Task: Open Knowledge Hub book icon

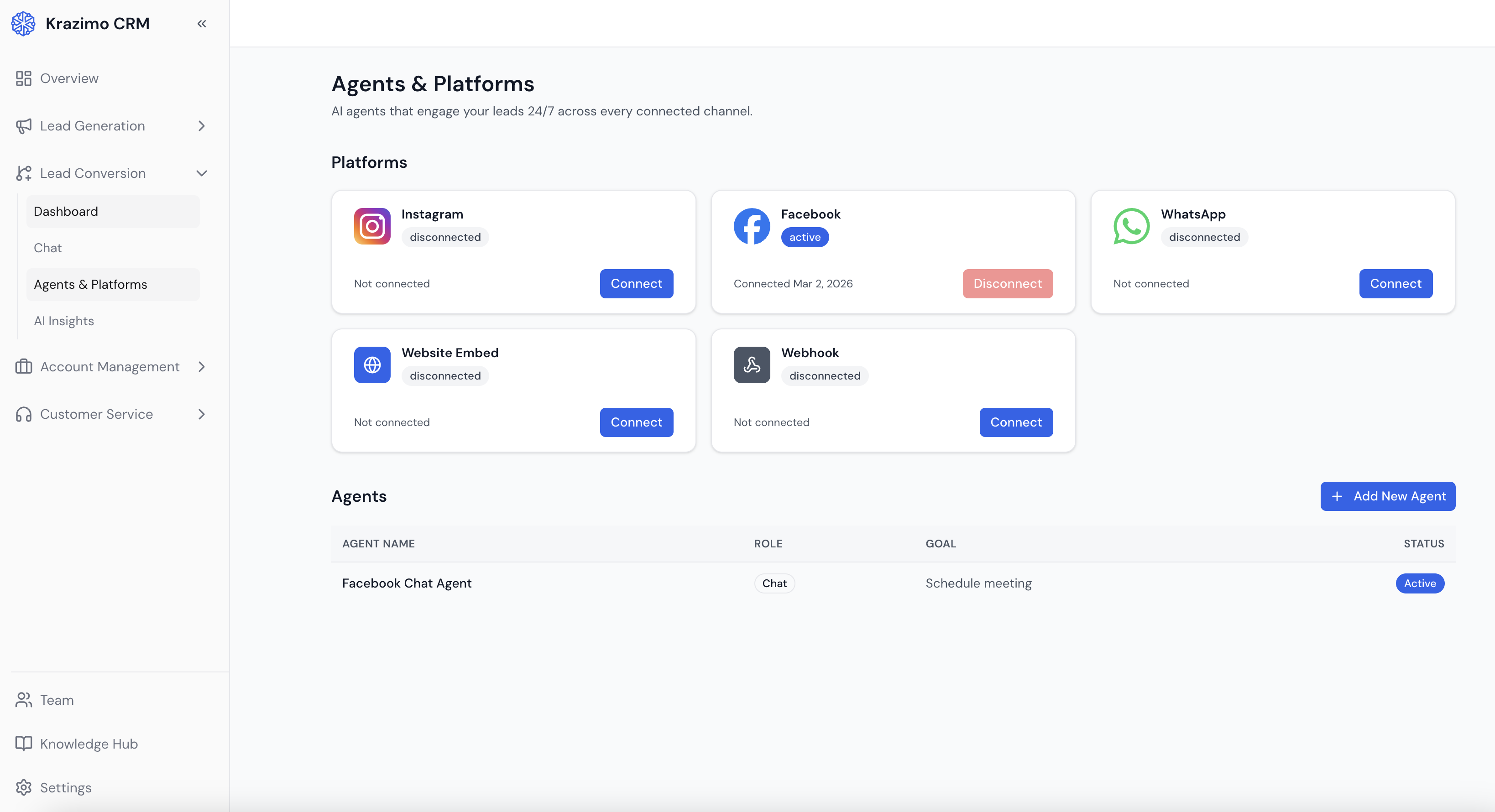Action: click(x=24, y=744)
